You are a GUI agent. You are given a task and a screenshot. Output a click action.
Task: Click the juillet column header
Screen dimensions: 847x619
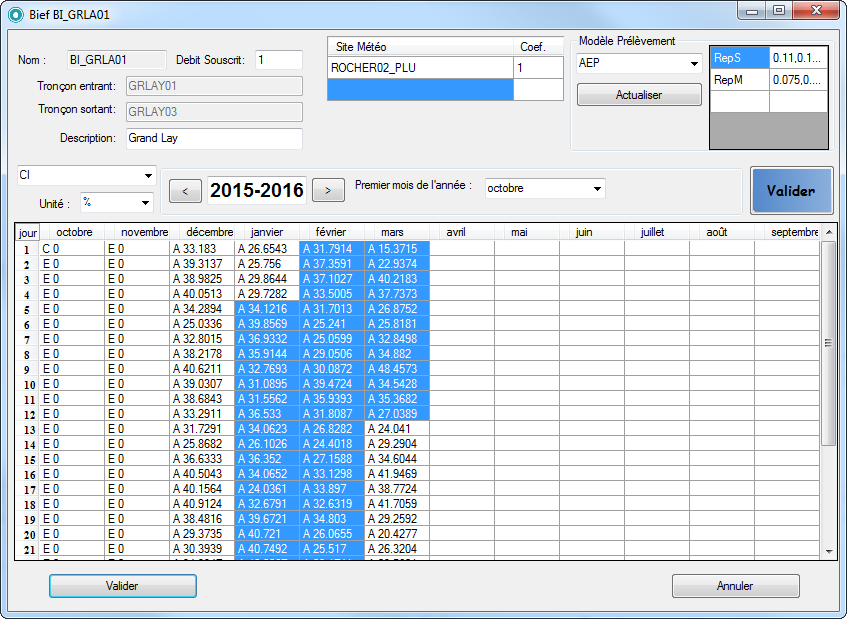[657, 232]
